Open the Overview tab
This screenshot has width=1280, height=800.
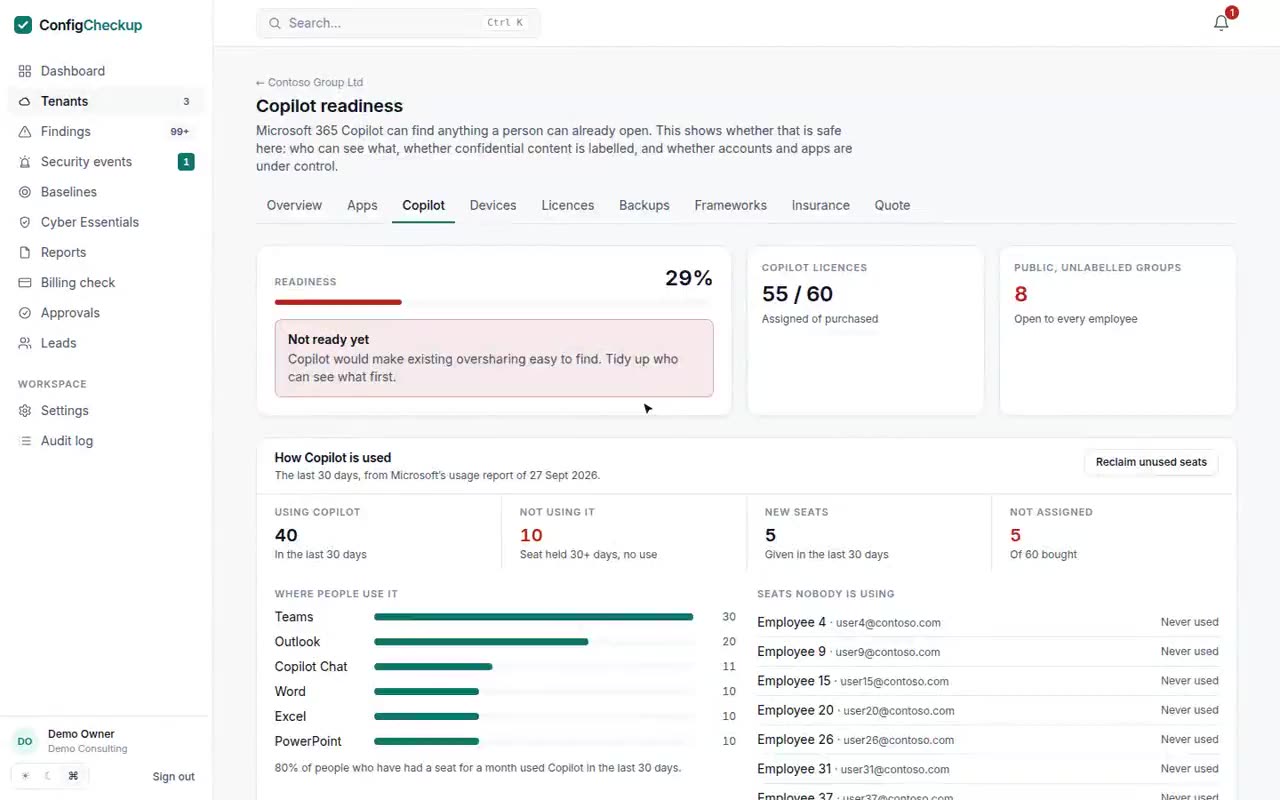click(294, 205)
